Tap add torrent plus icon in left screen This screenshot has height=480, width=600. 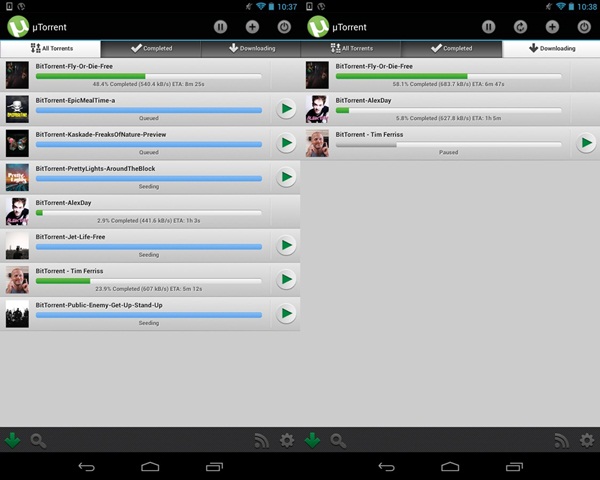tap(252, 27)
